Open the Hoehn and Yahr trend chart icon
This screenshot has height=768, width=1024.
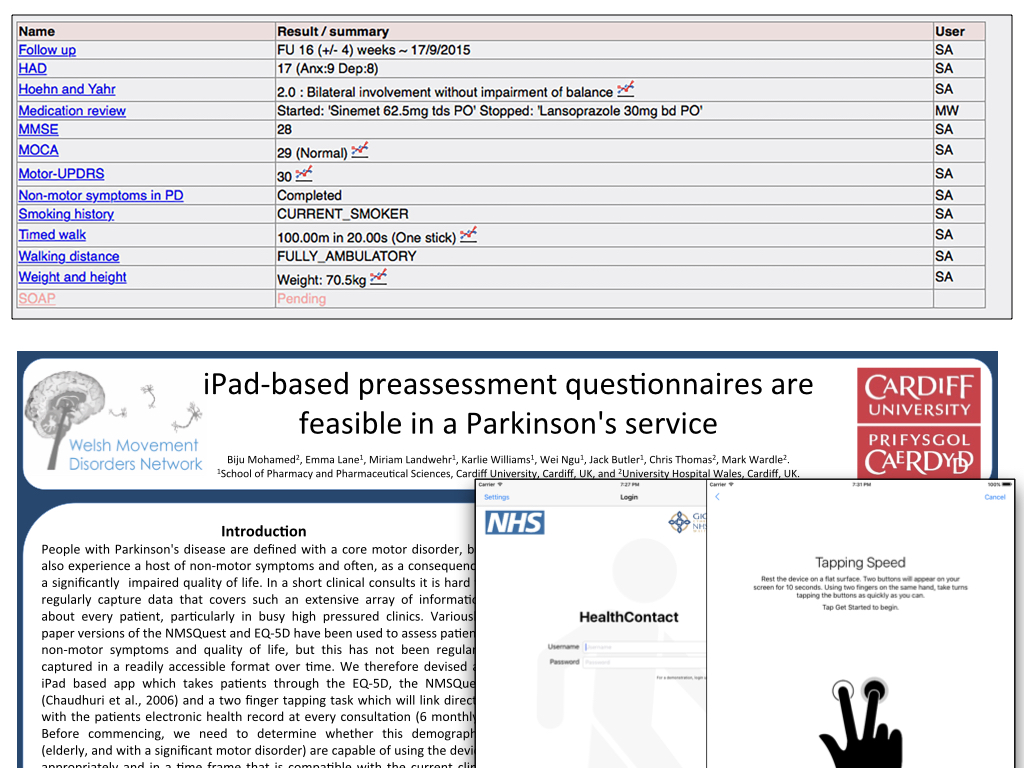point(626,89)
